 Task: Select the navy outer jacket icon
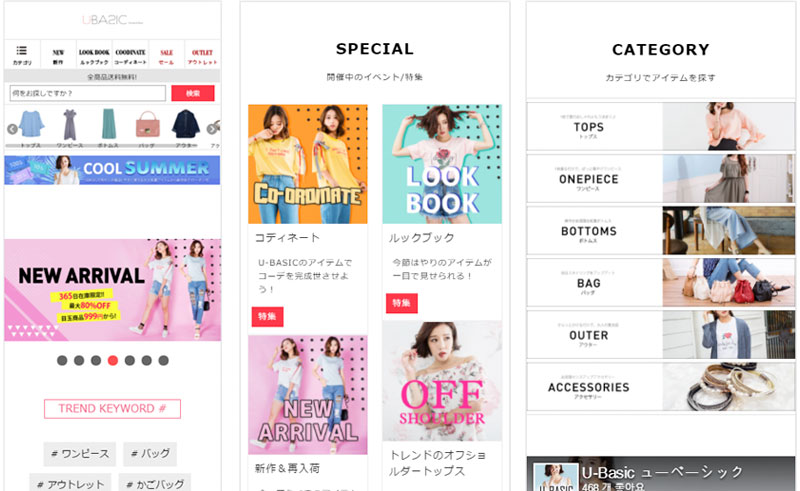click(186, 124)
